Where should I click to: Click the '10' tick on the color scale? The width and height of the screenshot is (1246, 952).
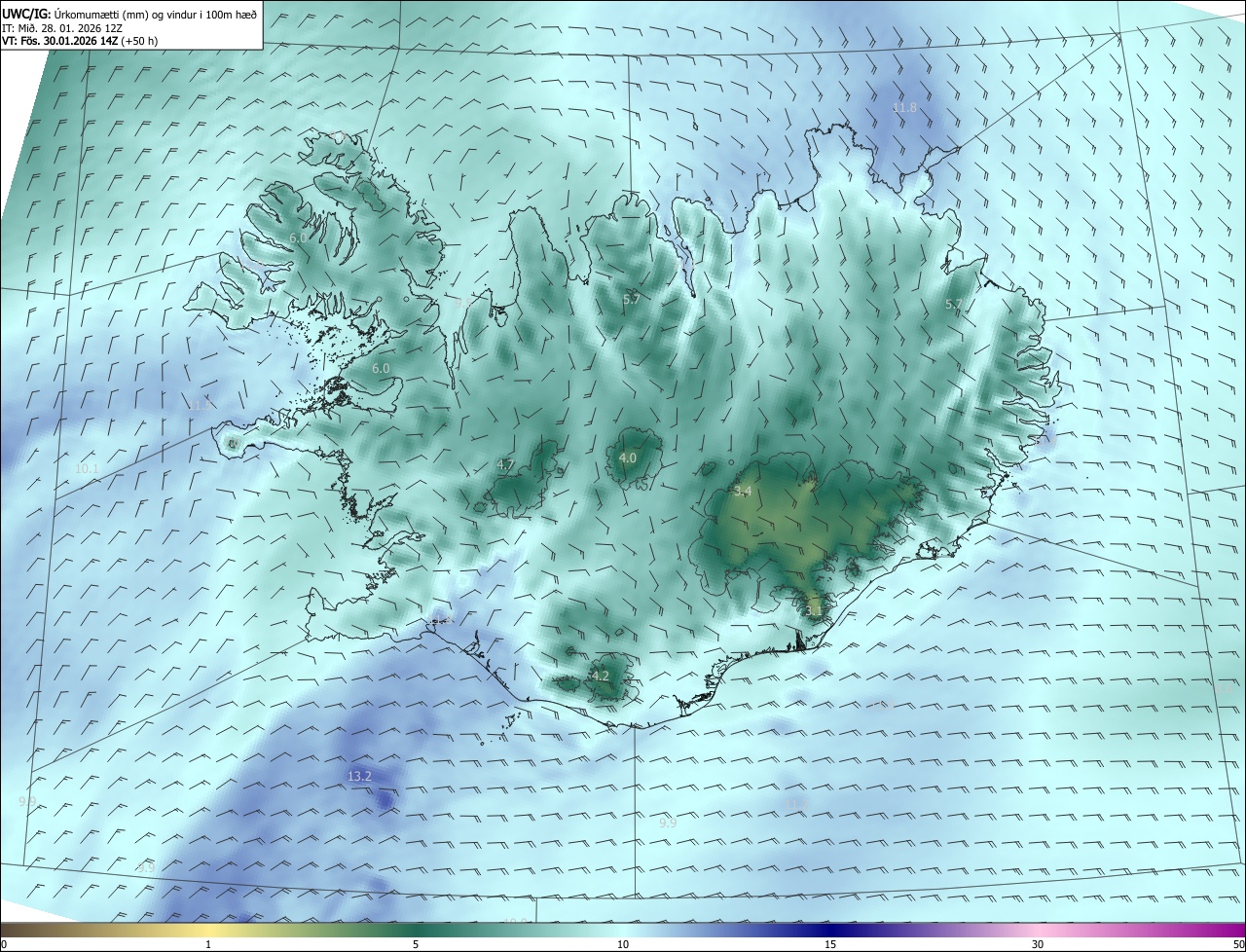623,945
